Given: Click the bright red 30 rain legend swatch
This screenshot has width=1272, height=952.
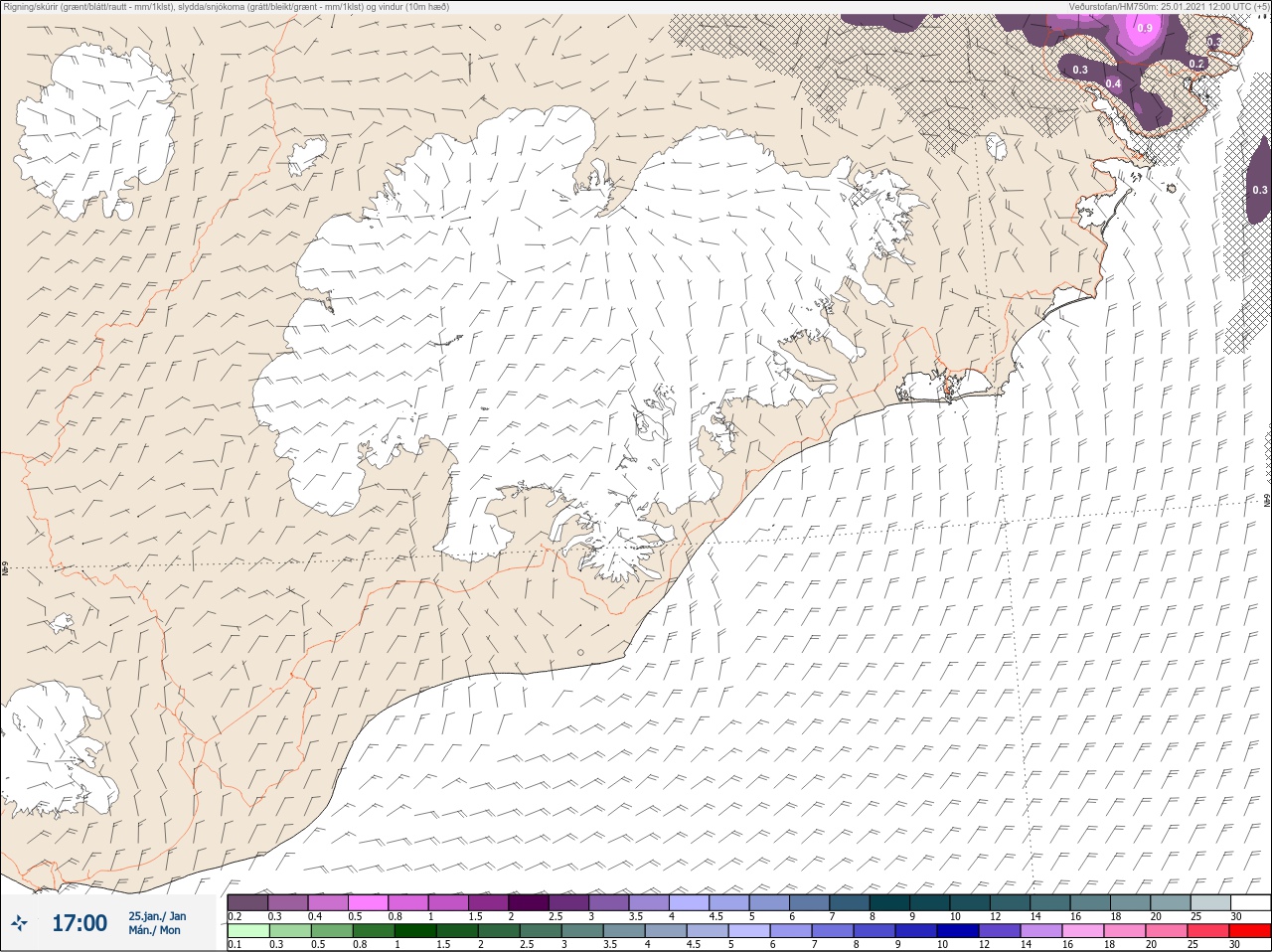Looking at the screenshot, I should [x=1250, y=931].
